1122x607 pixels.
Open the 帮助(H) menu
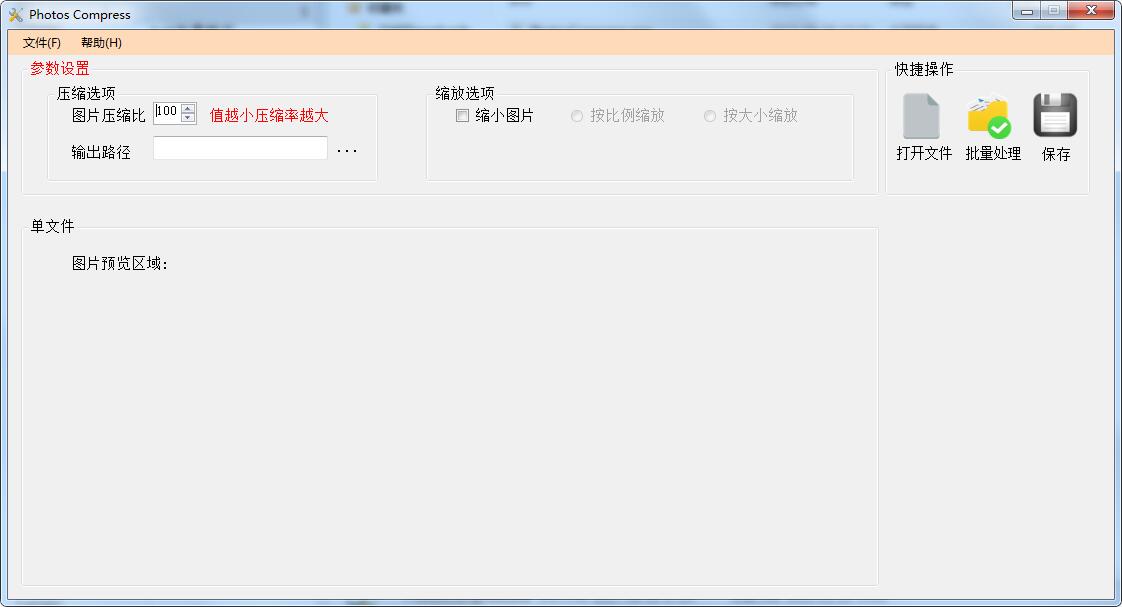pos(101,43)
